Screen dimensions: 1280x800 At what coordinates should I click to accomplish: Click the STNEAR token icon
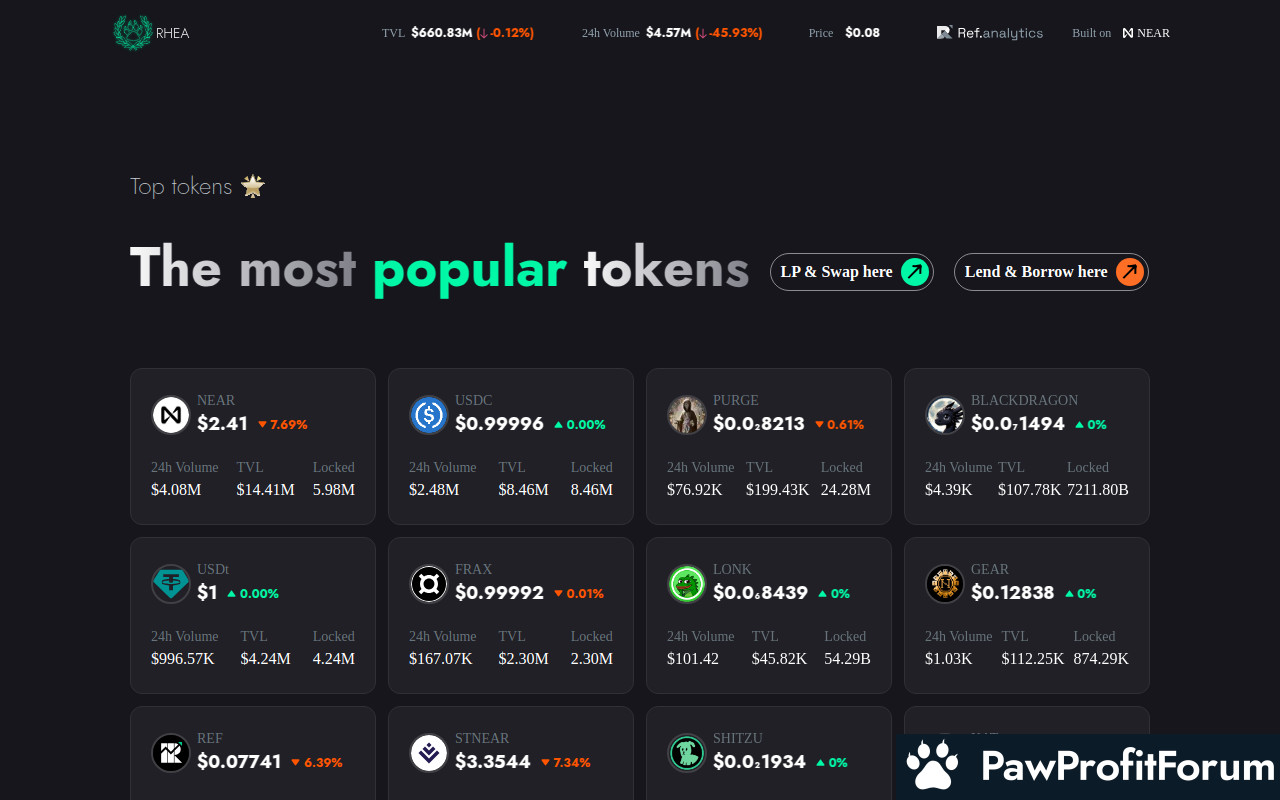429,753
